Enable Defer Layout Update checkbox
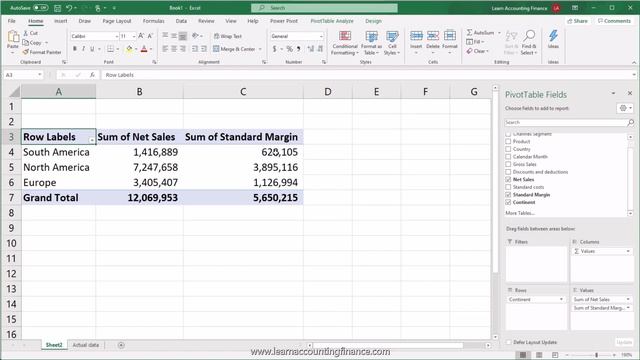 point(509,342)
